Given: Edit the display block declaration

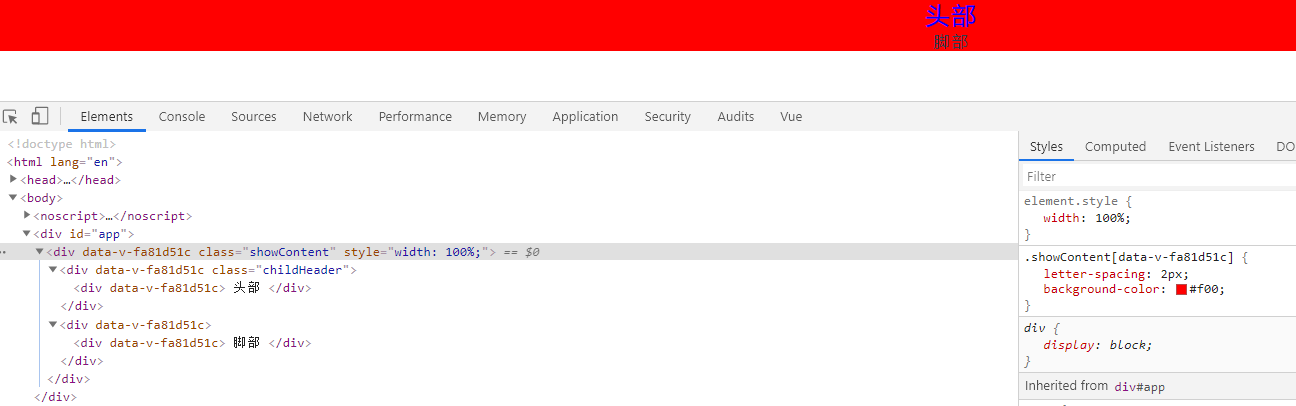Looking at the screenshot, I should tap(1098, 345).
